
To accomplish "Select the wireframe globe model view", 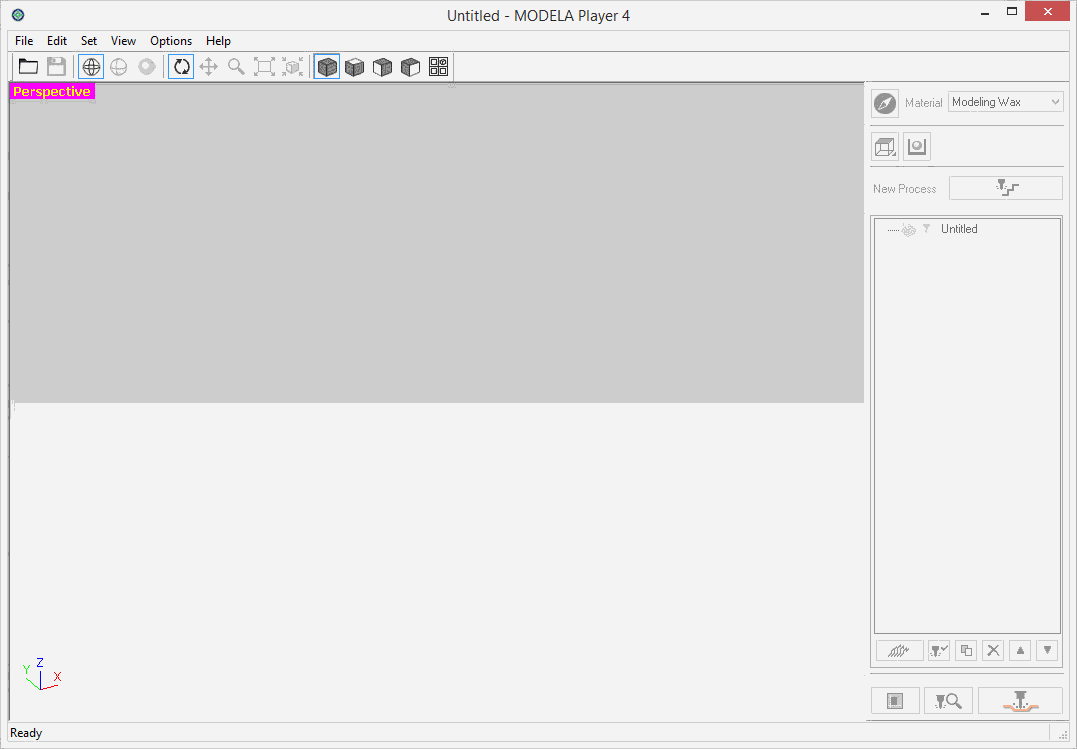I will 91,67.
